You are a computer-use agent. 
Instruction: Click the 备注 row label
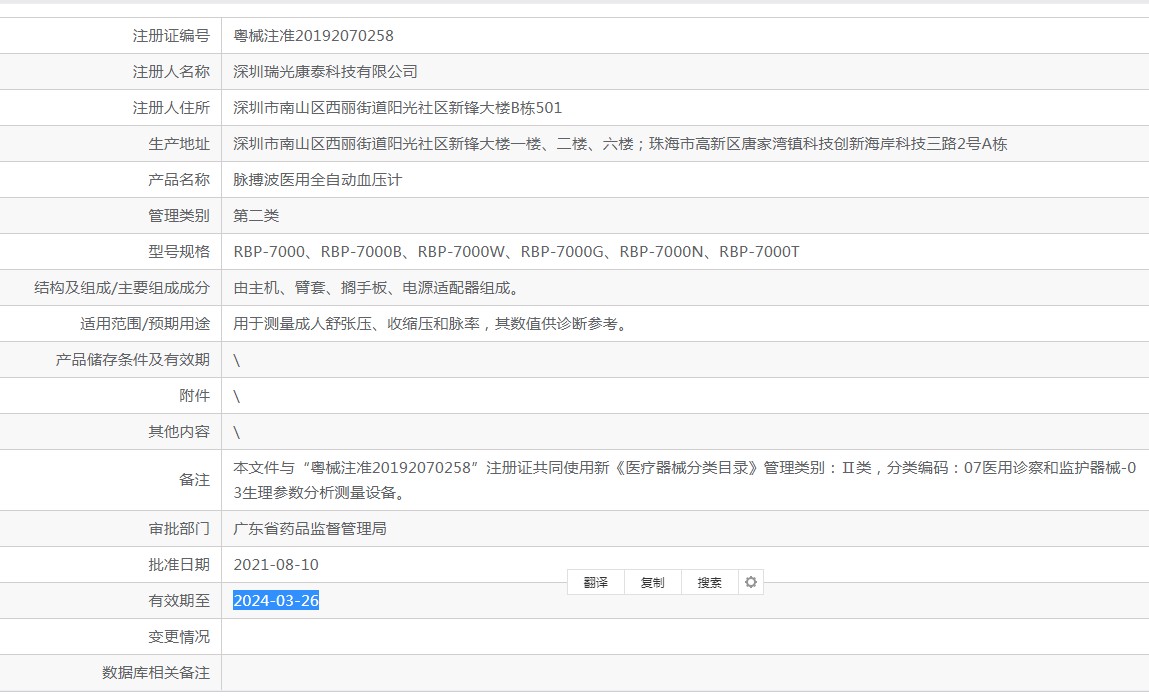coord(194,480)
